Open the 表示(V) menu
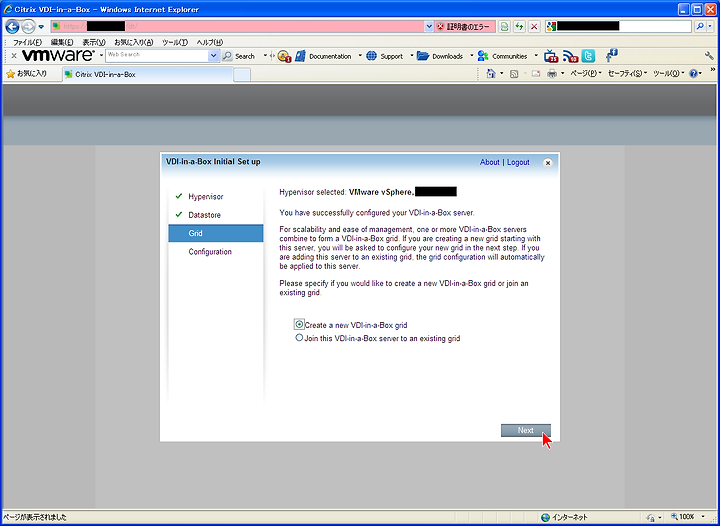 pyautogui.click(x=94, y=42)
